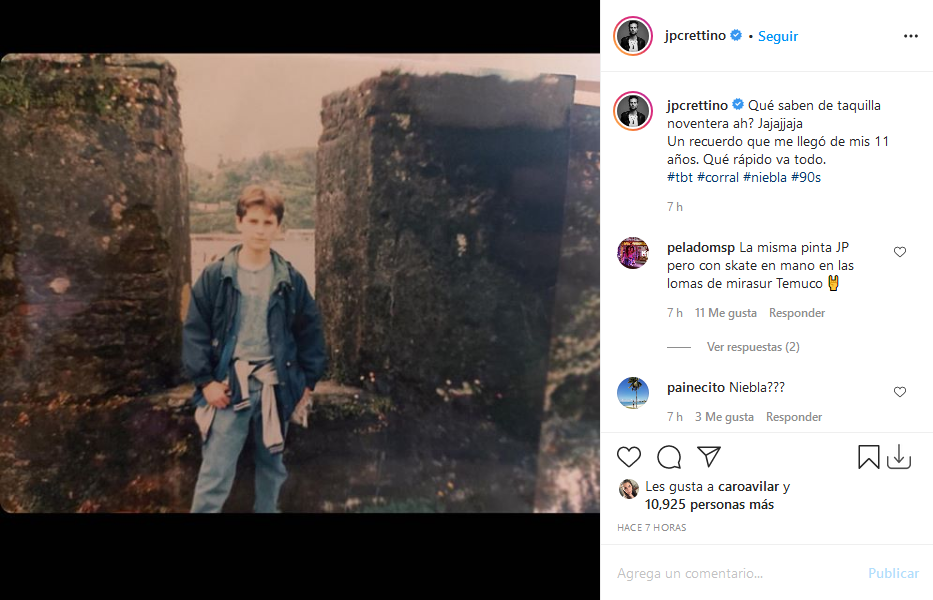Reply to peladomsp's comment via Responder

click(x=796, y=313)
